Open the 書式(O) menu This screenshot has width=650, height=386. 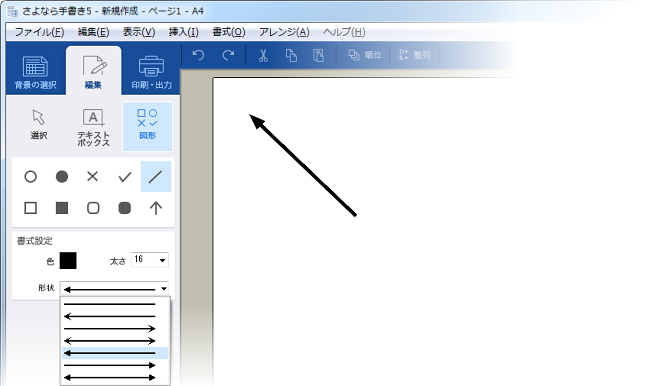click(x=229, y=32)
